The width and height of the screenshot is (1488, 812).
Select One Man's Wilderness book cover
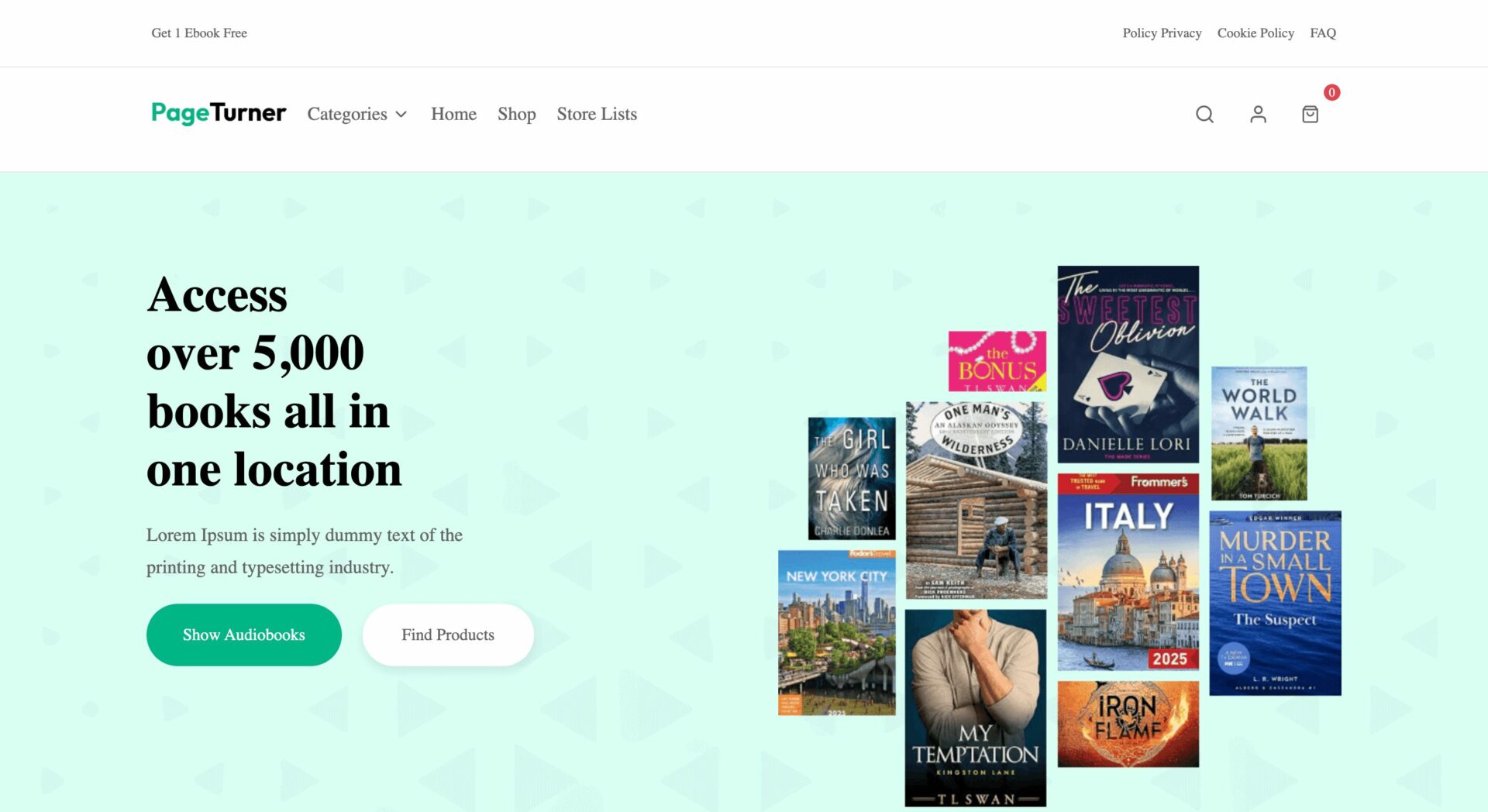tap(976, 500)
